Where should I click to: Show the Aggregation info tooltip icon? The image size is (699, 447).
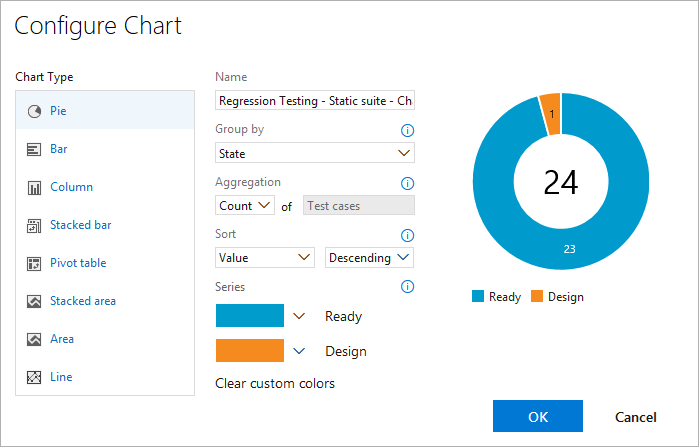coord(407,183)
